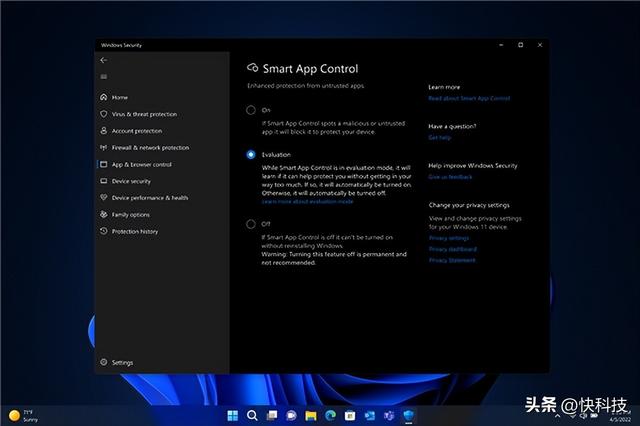Screen dimensions: 640x426
Task: Open the hamburger navigation menu
Action: [x=104, y=77]
